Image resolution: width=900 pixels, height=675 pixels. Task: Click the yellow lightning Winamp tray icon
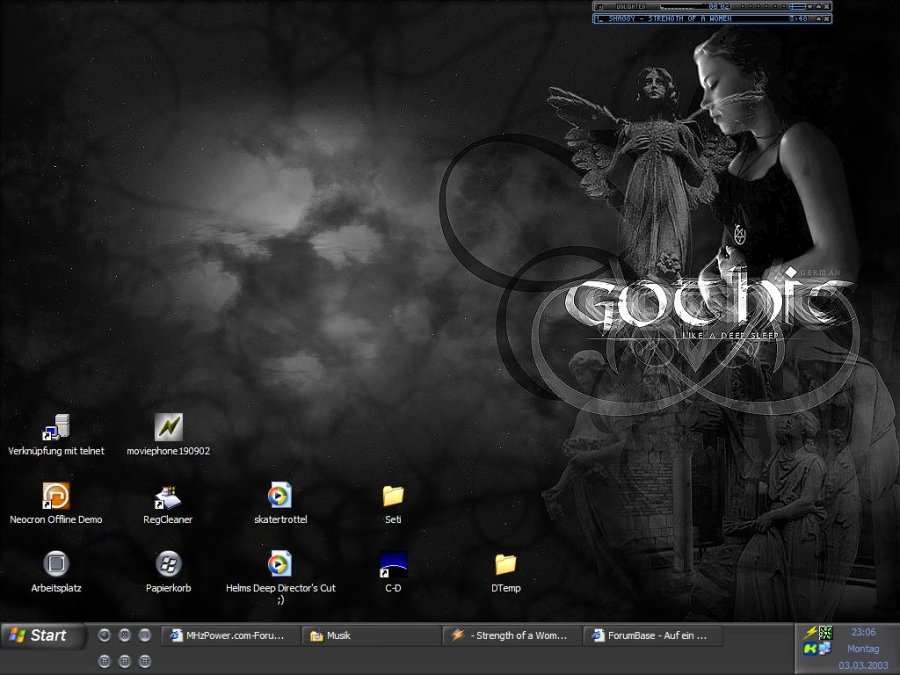pyautogui.click(x=810, y=633)
